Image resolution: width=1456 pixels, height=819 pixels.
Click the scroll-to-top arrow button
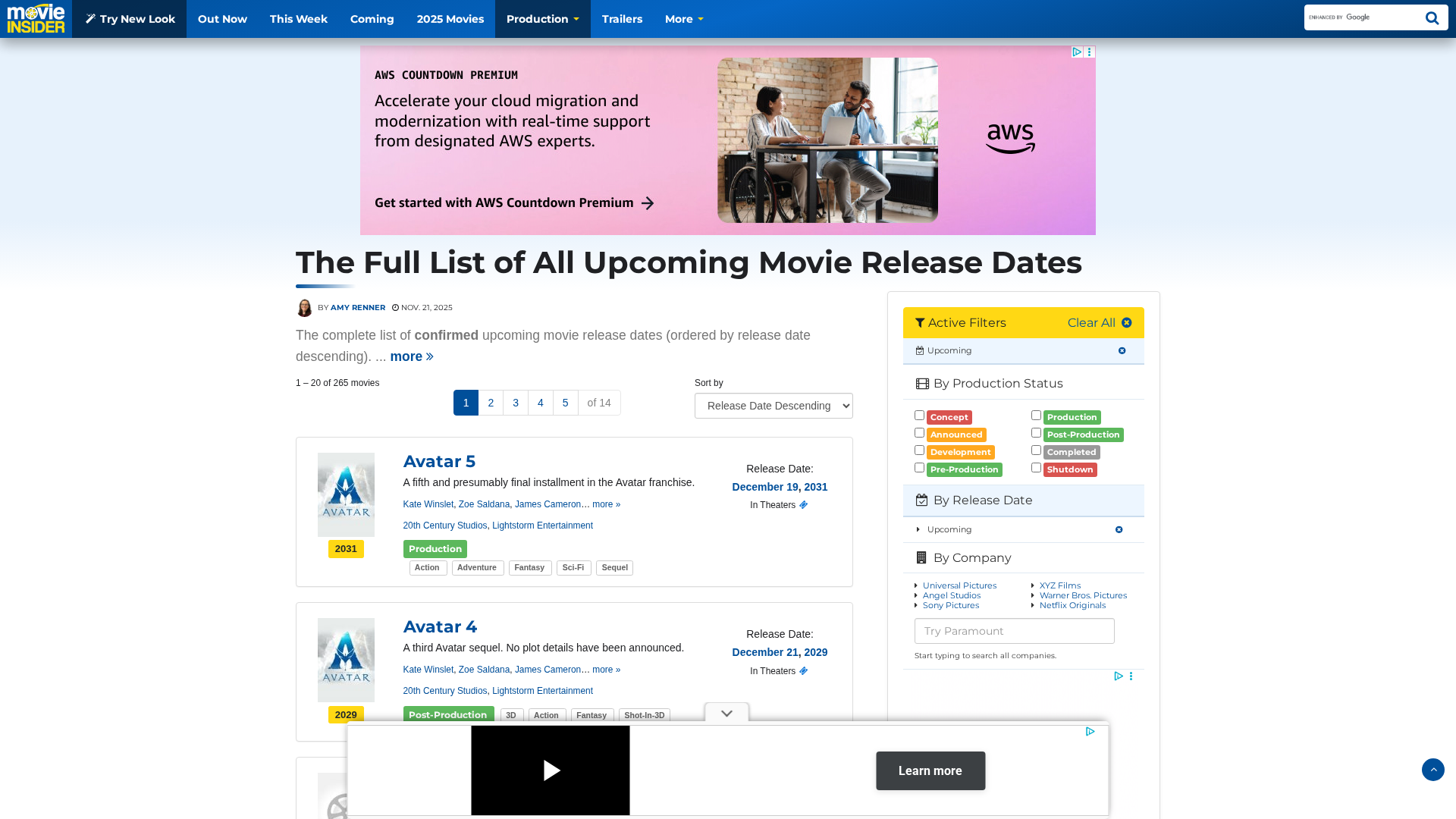coord(1432,770)
